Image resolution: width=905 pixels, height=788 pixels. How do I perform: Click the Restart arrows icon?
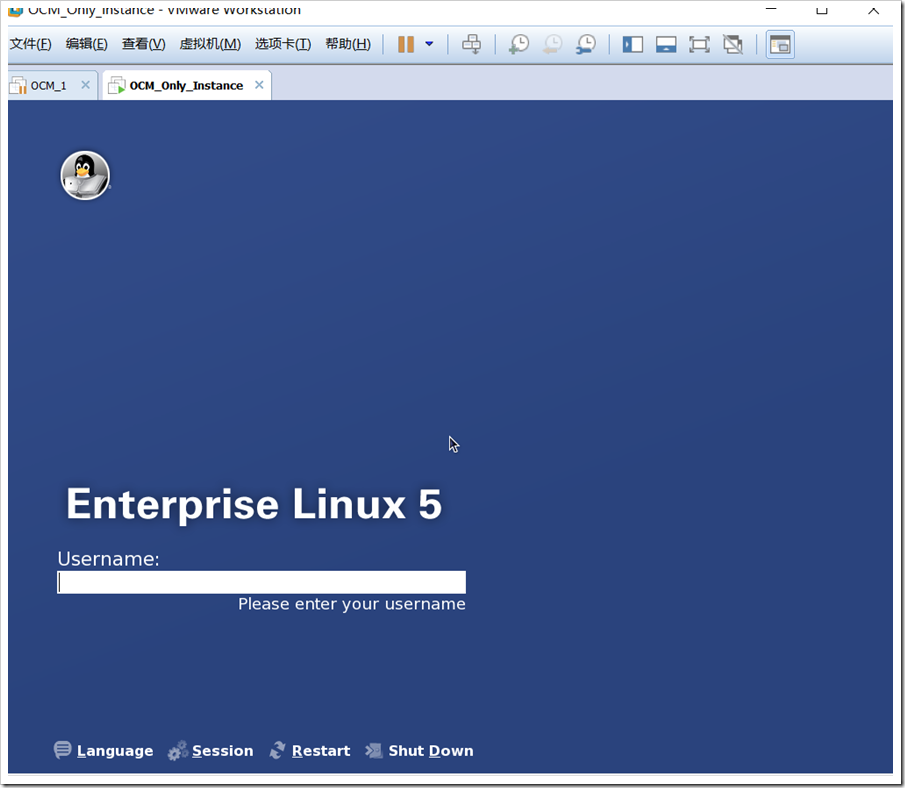click(x=278, y=750)
